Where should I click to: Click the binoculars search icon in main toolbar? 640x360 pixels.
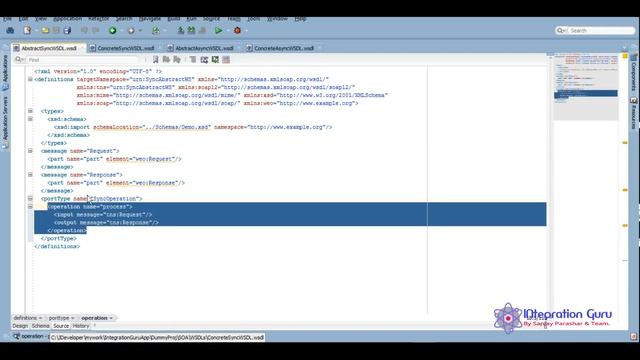pyautogui.click(x=11, y=31)
